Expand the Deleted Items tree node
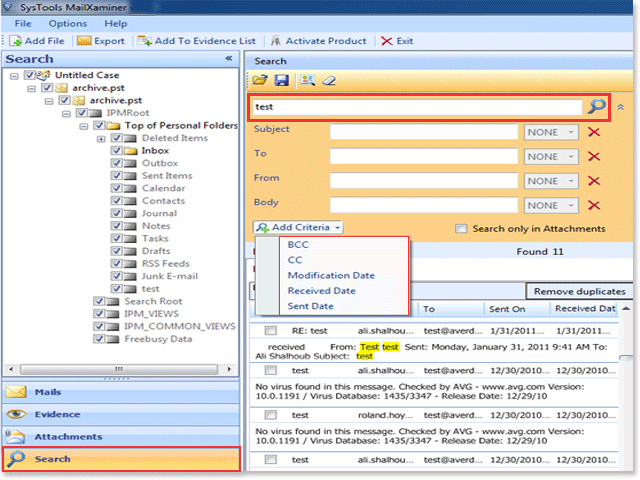 [x=100, y=139]
